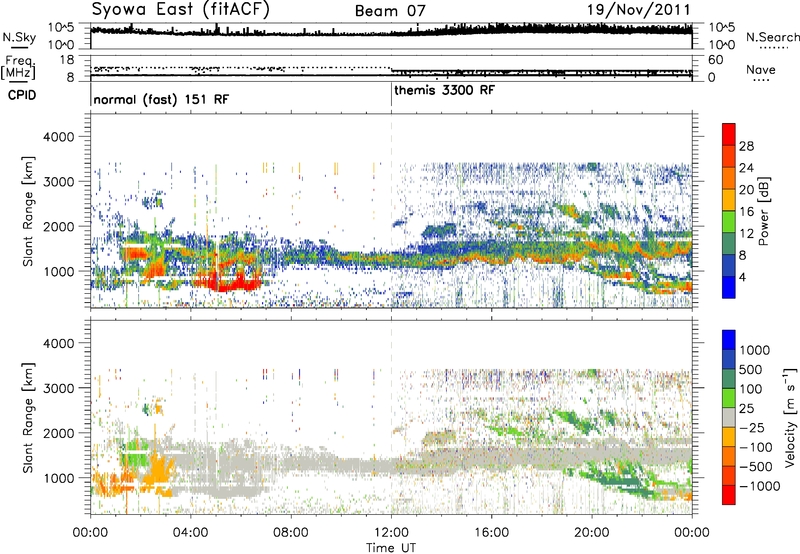Click the '20:00' time axis tick label
This screenshot has height=554, width=800.
tap(592, 533)
